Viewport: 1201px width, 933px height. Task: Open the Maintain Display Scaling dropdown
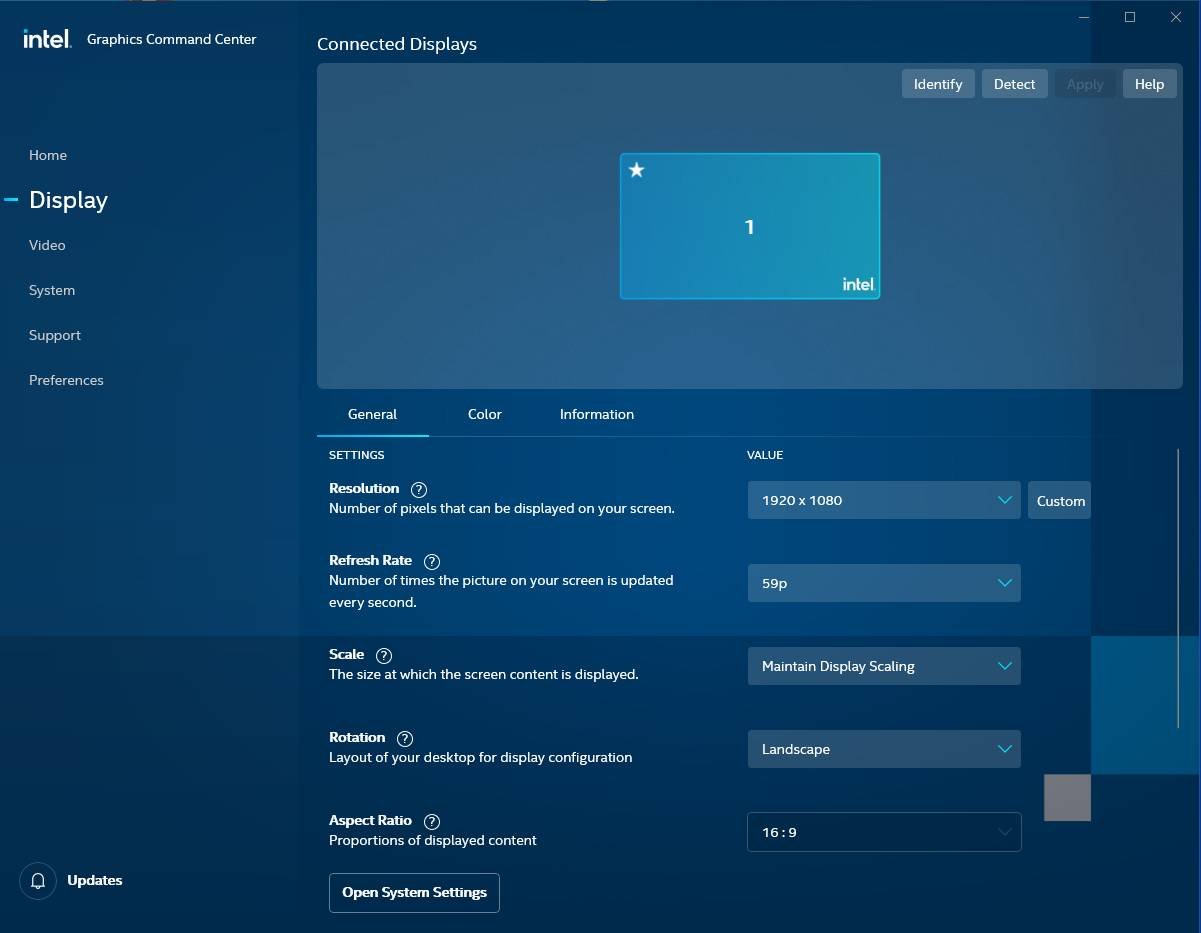(x=883, y=666)
